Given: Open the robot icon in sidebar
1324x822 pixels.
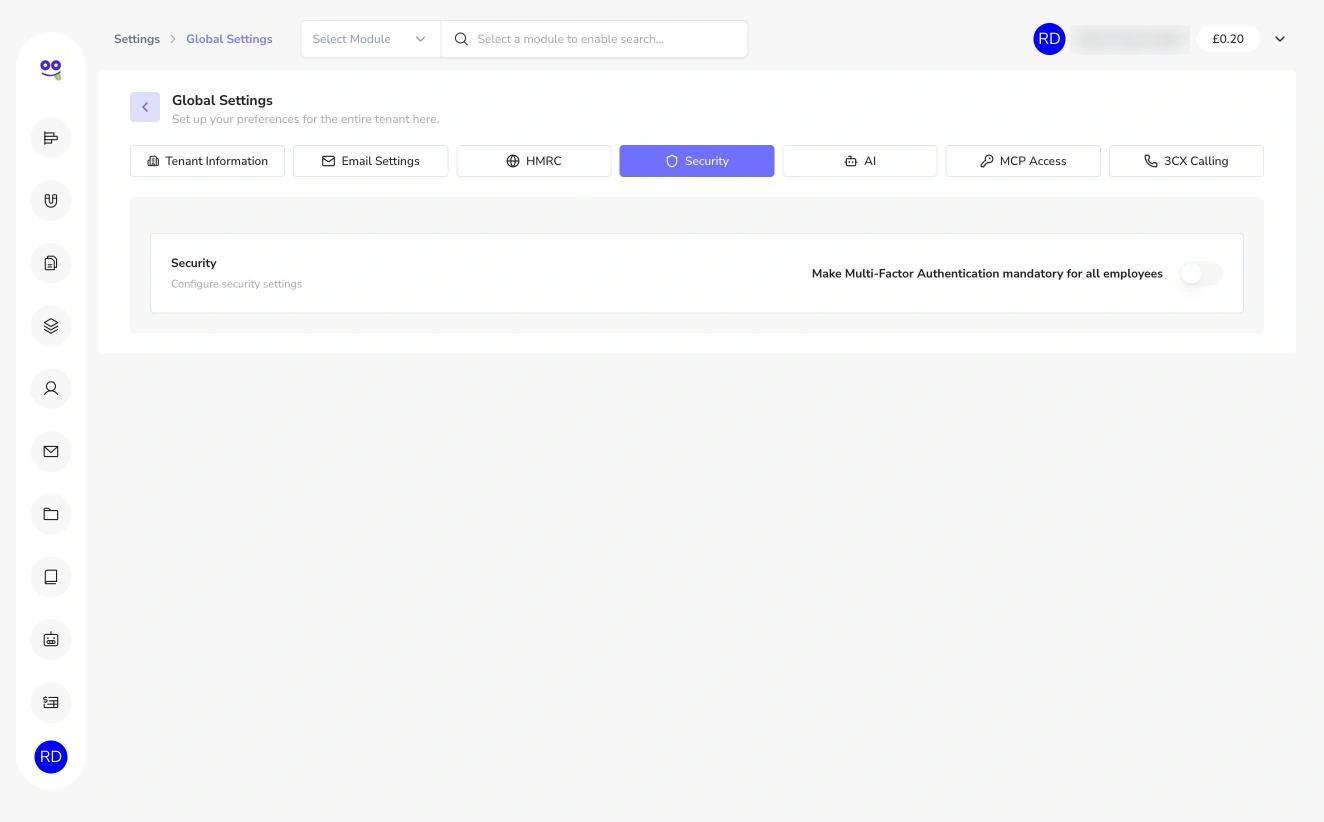Looking at the screenshot, I should pyautogui.click(x=51, y=639).
